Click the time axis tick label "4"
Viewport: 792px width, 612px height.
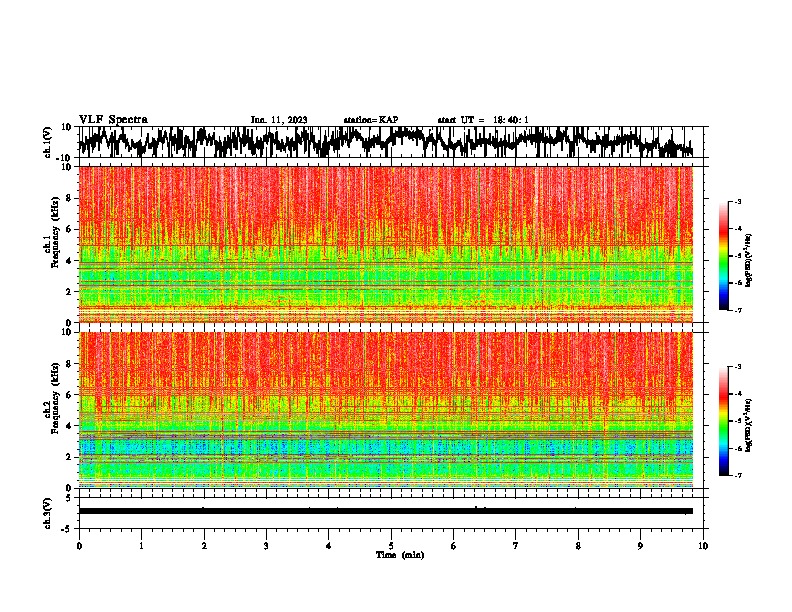[329, 546]
